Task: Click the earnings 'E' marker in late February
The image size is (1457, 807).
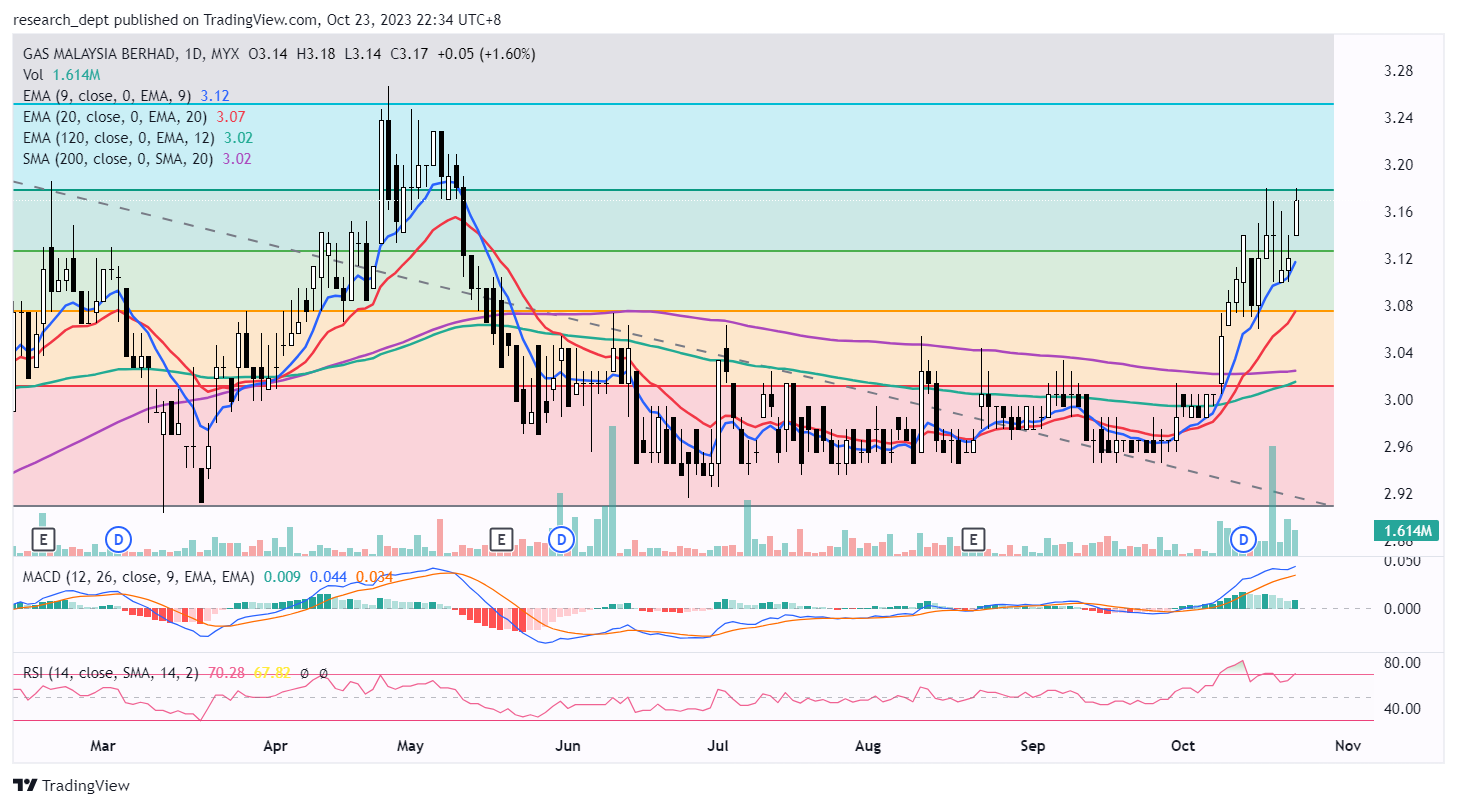Action: [x=42, y=540]
